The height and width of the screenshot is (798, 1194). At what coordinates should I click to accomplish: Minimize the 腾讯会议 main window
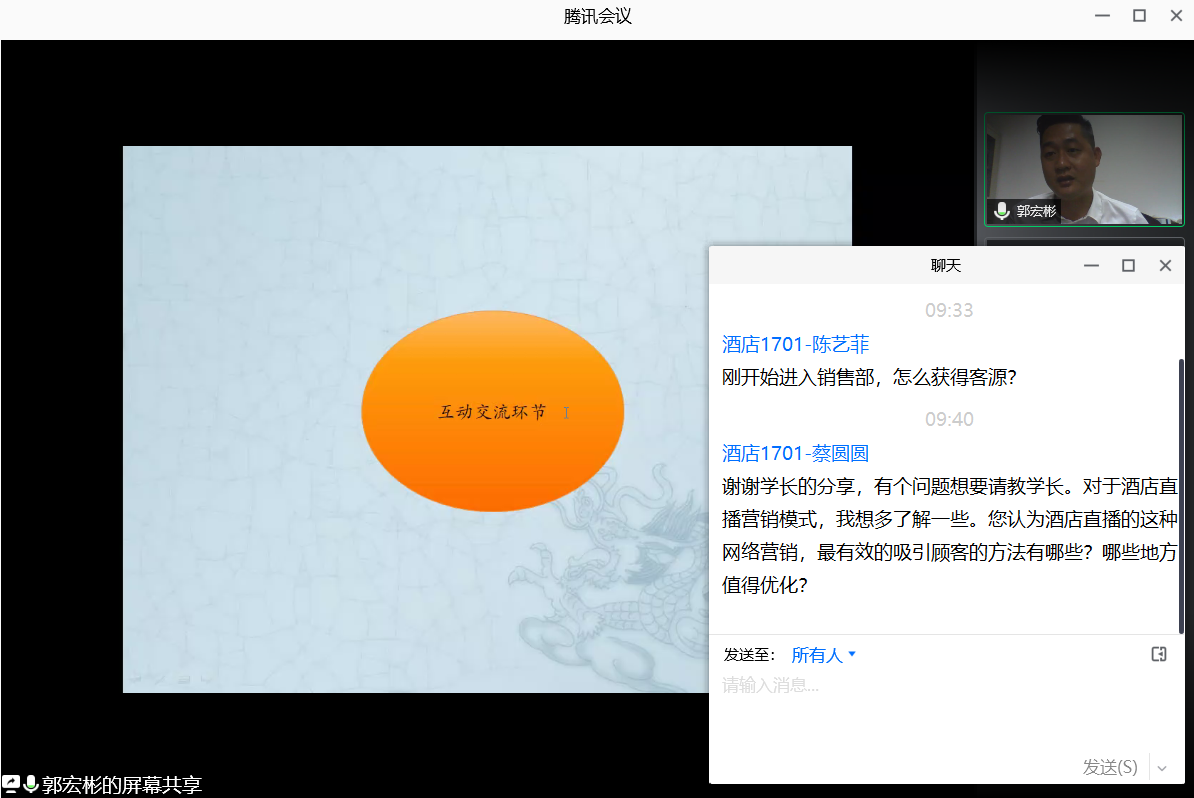[1101, 15]
